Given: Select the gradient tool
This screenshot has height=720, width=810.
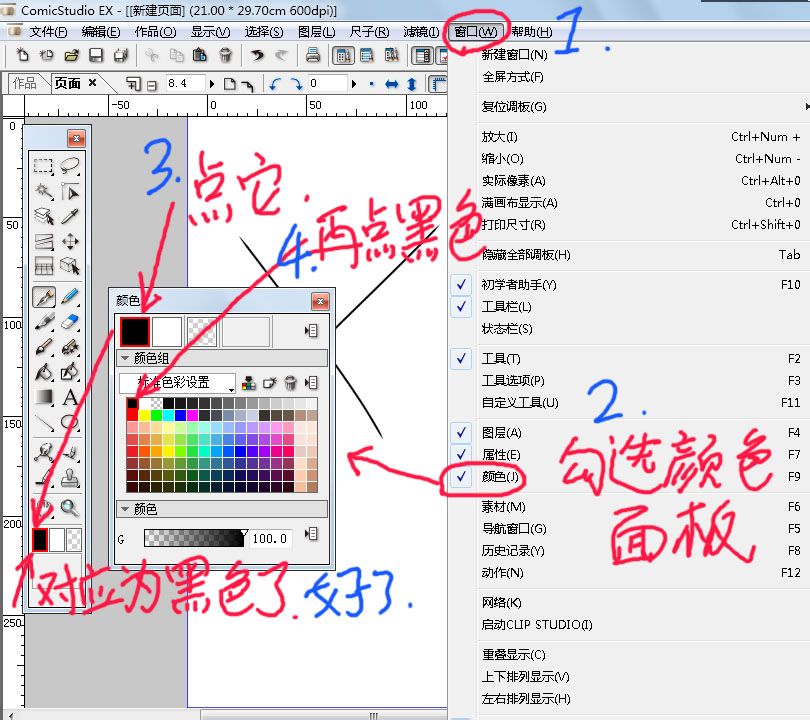Looking at the screenshot, I should [x=43, y=397].
